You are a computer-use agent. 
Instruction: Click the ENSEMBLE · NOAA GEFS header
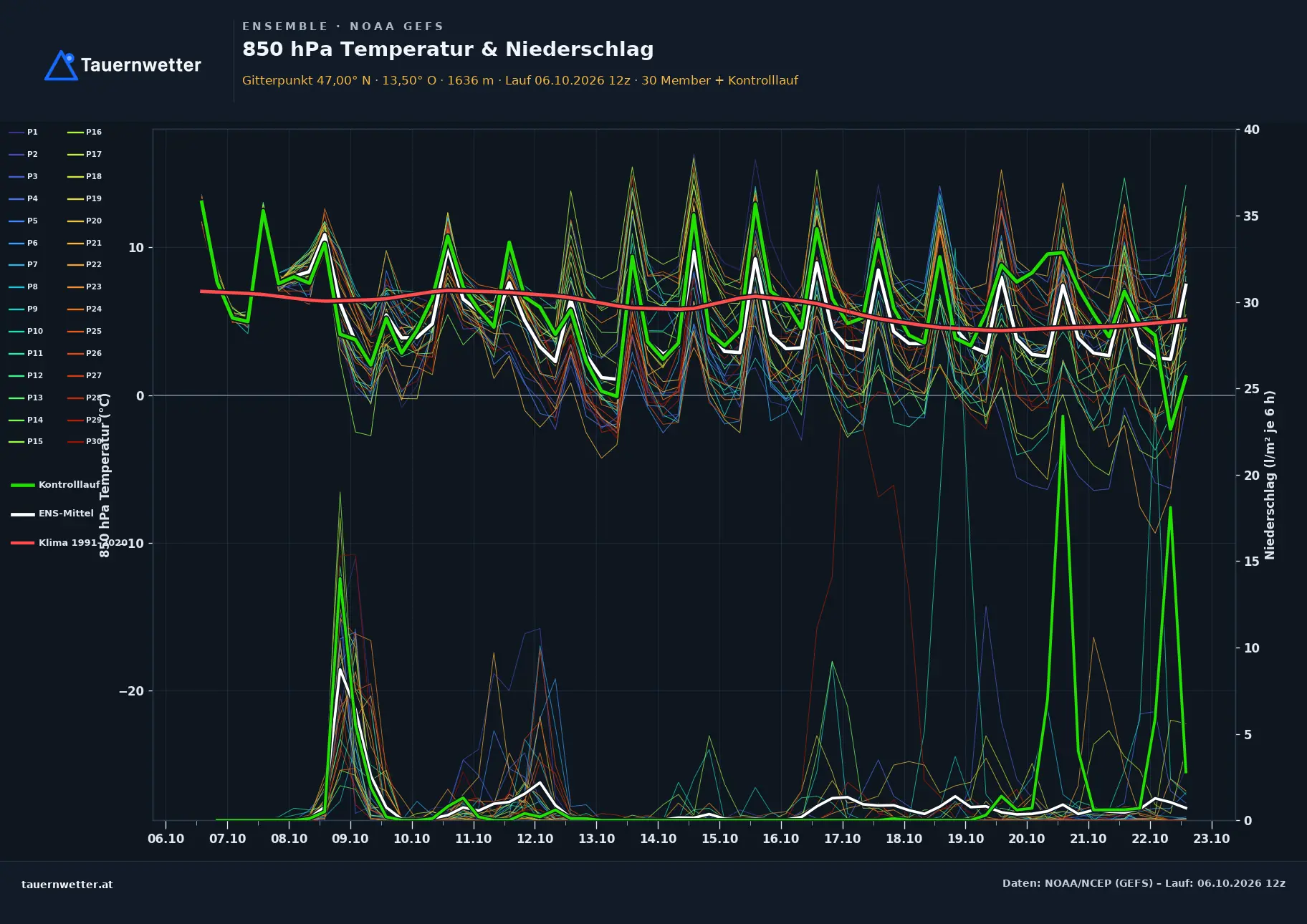point(343,27)
